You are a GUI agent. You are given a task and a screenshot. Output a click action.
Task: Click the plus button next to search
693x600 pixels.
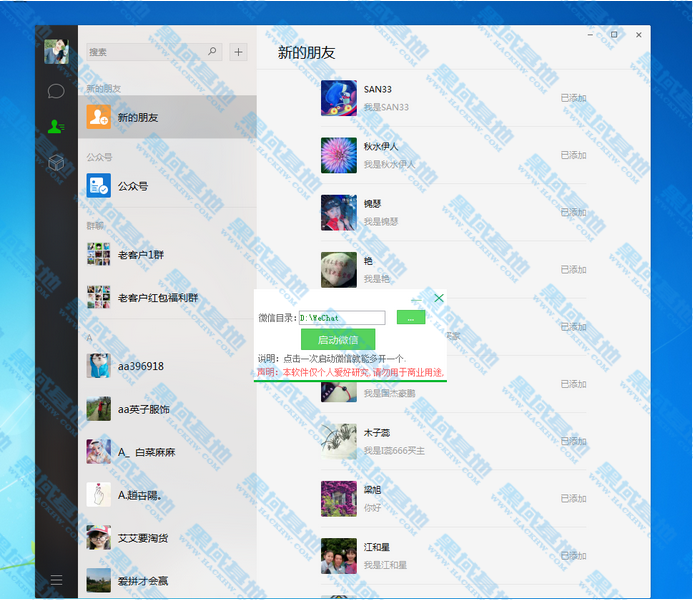click(238, 52)
